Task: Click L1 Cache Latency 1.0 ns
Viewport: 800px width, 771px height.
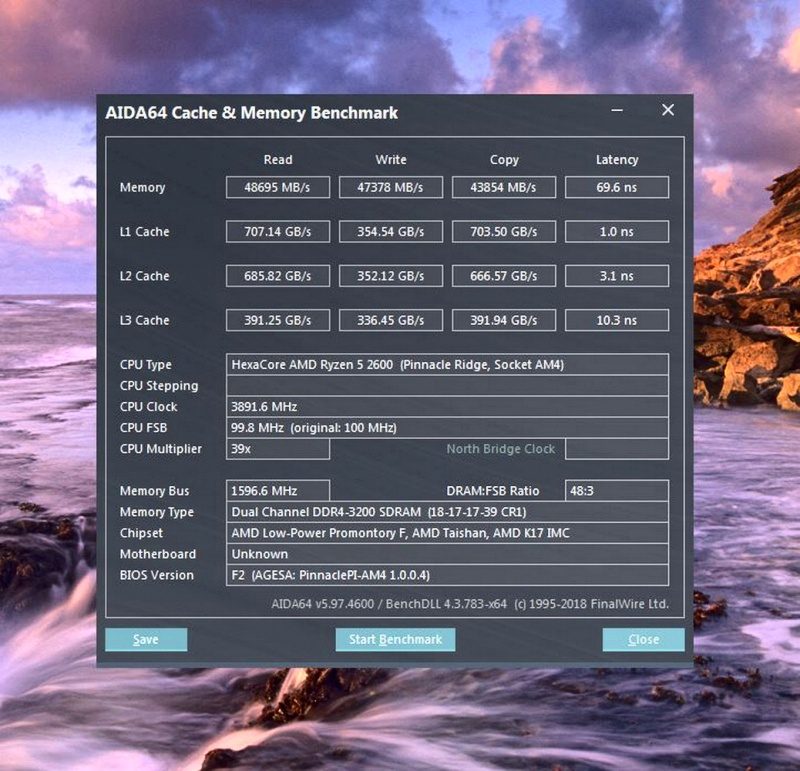Action: tap(617, 232)
